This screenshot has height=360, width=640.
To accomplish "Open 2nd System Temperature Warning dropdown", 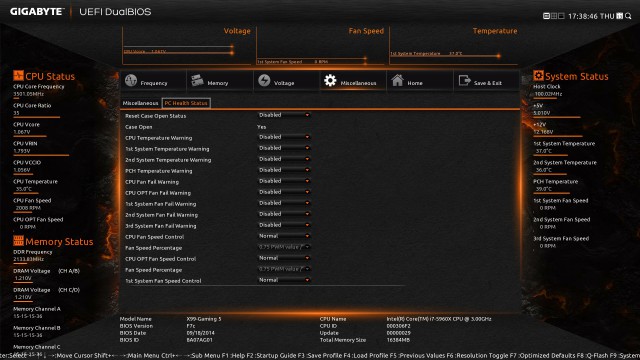I will [x=284, y=160].
